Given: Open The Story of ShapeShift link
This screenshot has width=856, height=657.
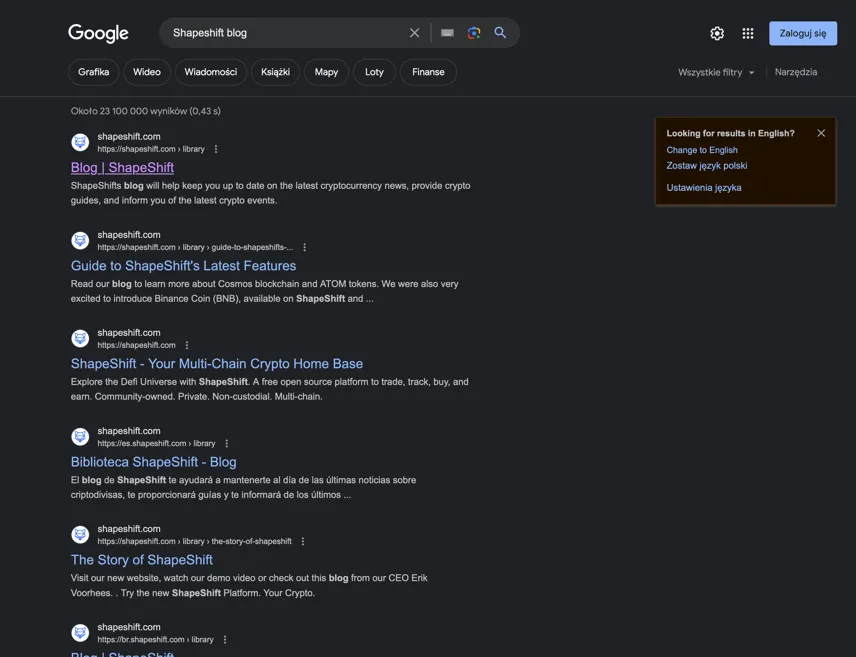Looking at the screenshot, I should tap(142, 560).
